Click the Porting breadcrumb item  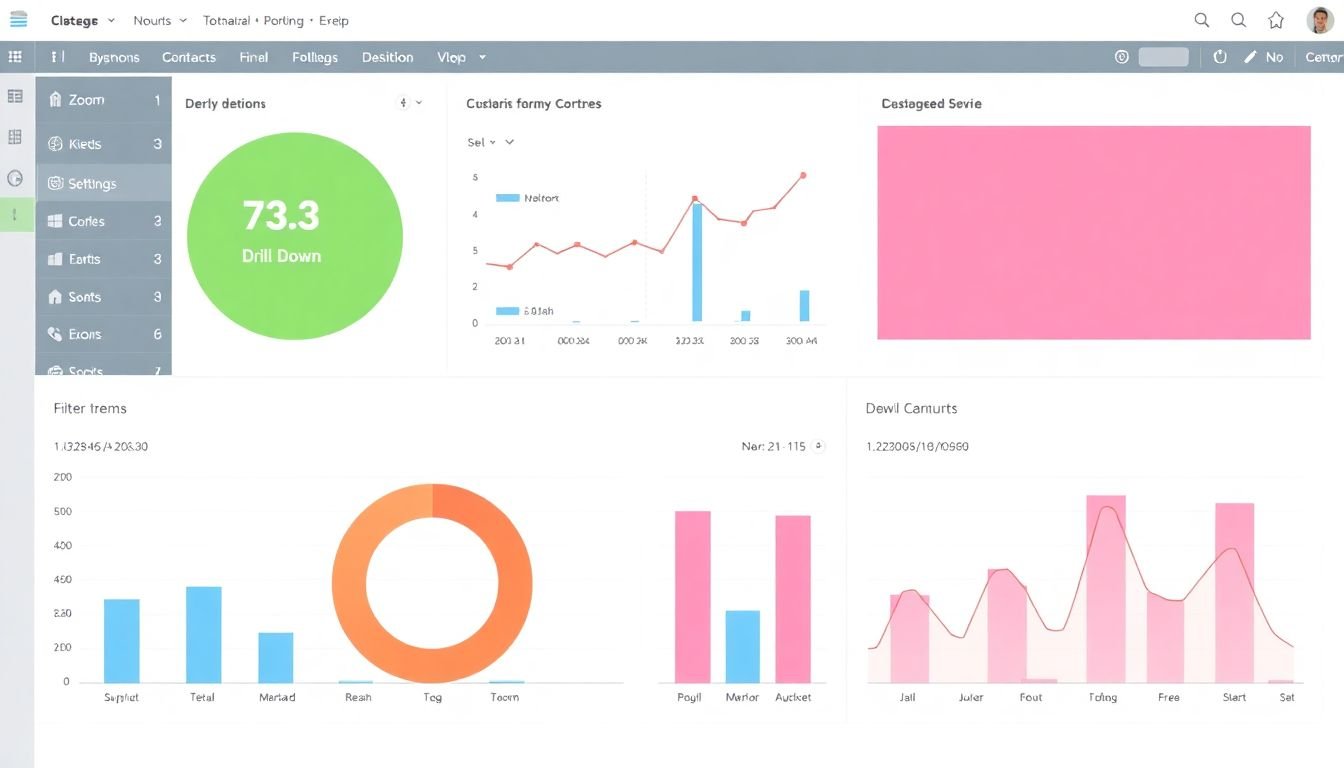284,20
